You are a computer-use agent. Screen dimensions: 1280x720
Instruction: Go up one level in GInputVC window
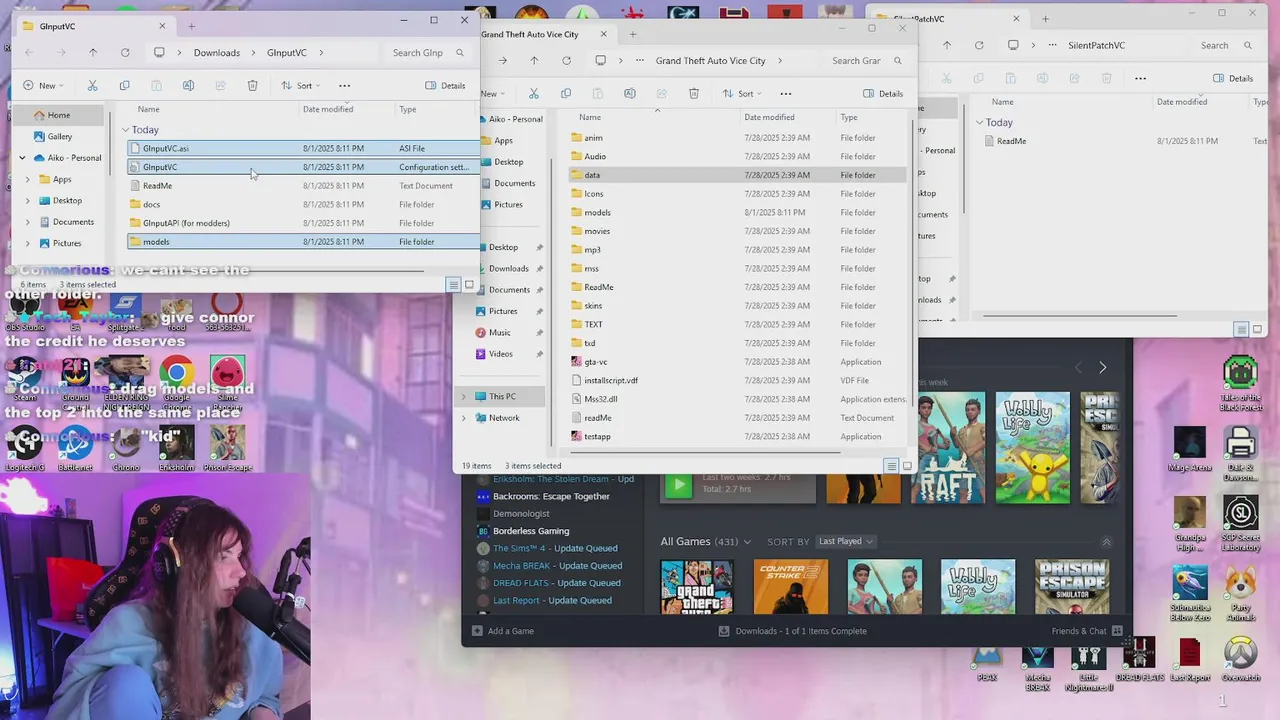(93, 53)
